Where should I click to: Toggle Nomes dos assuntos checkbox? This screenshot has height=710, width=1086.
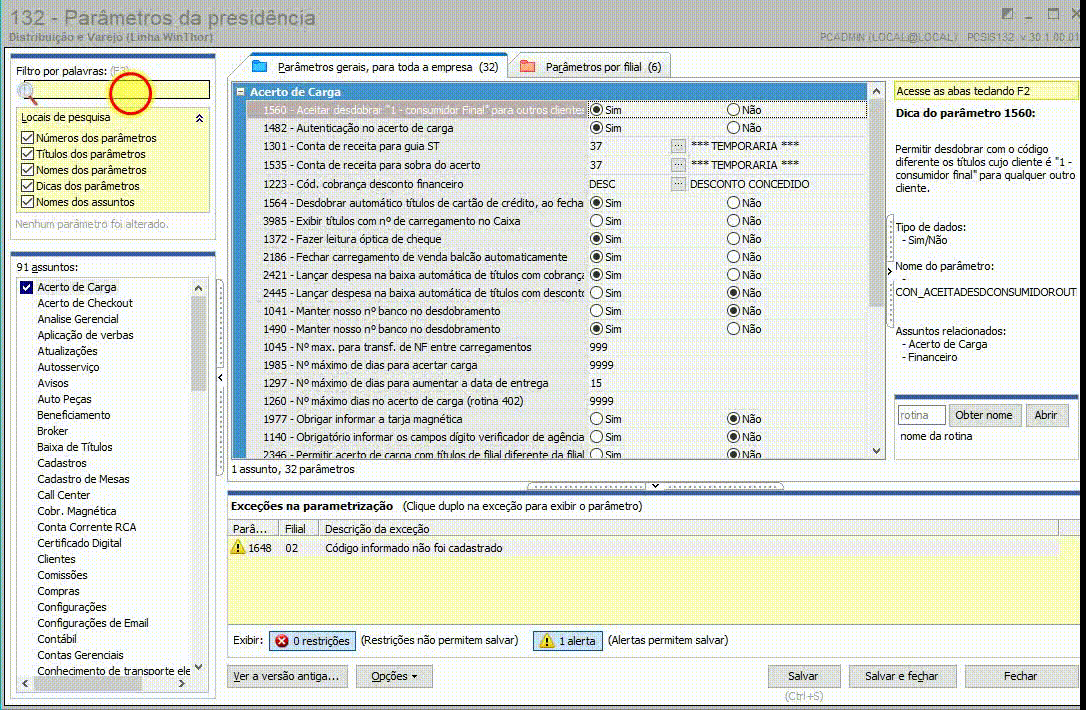[28, 202]
